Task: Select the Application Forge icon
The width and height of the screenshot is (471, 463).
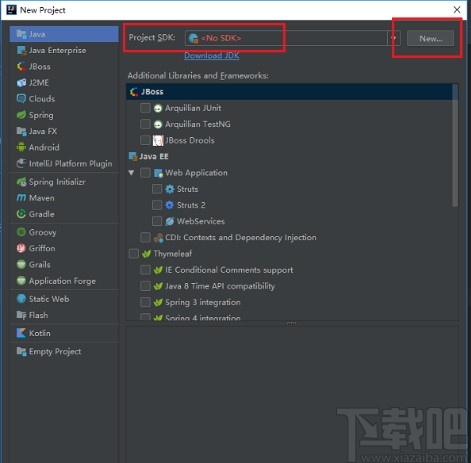Action: click(x=21, y=281)
